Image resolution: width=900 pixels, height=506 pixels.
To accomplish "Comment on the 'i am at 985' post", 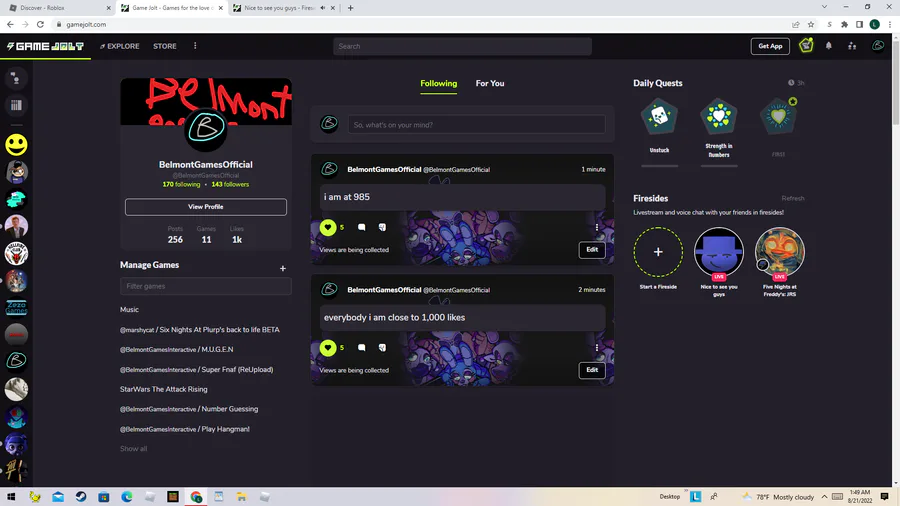I will point(362,227).
